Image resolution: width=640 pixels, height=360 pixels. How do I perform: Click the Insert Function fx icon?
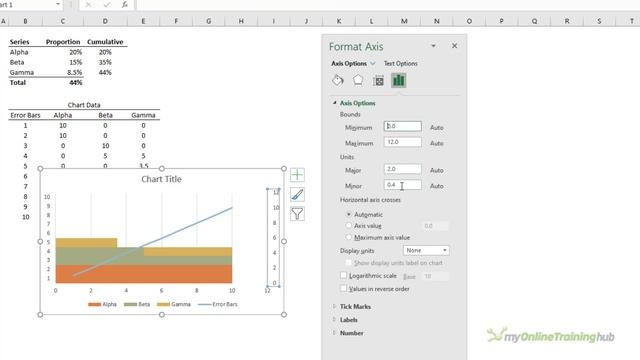click(124, 4)
